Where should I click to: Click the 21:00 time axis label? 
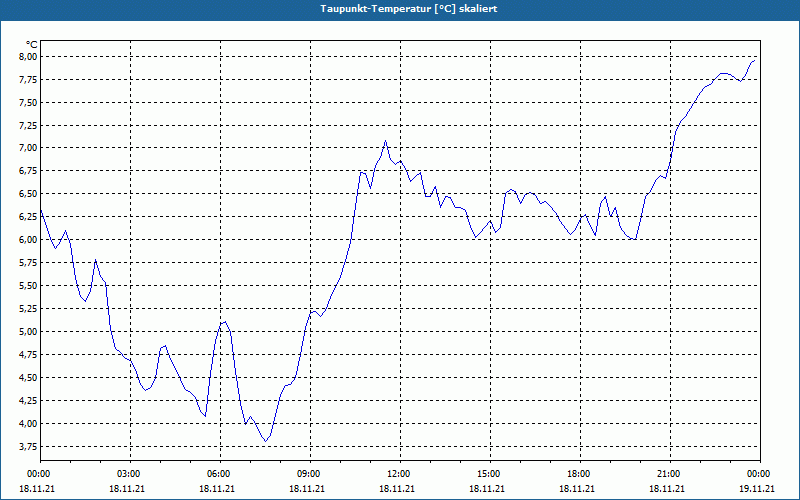(x=670, y=474)
